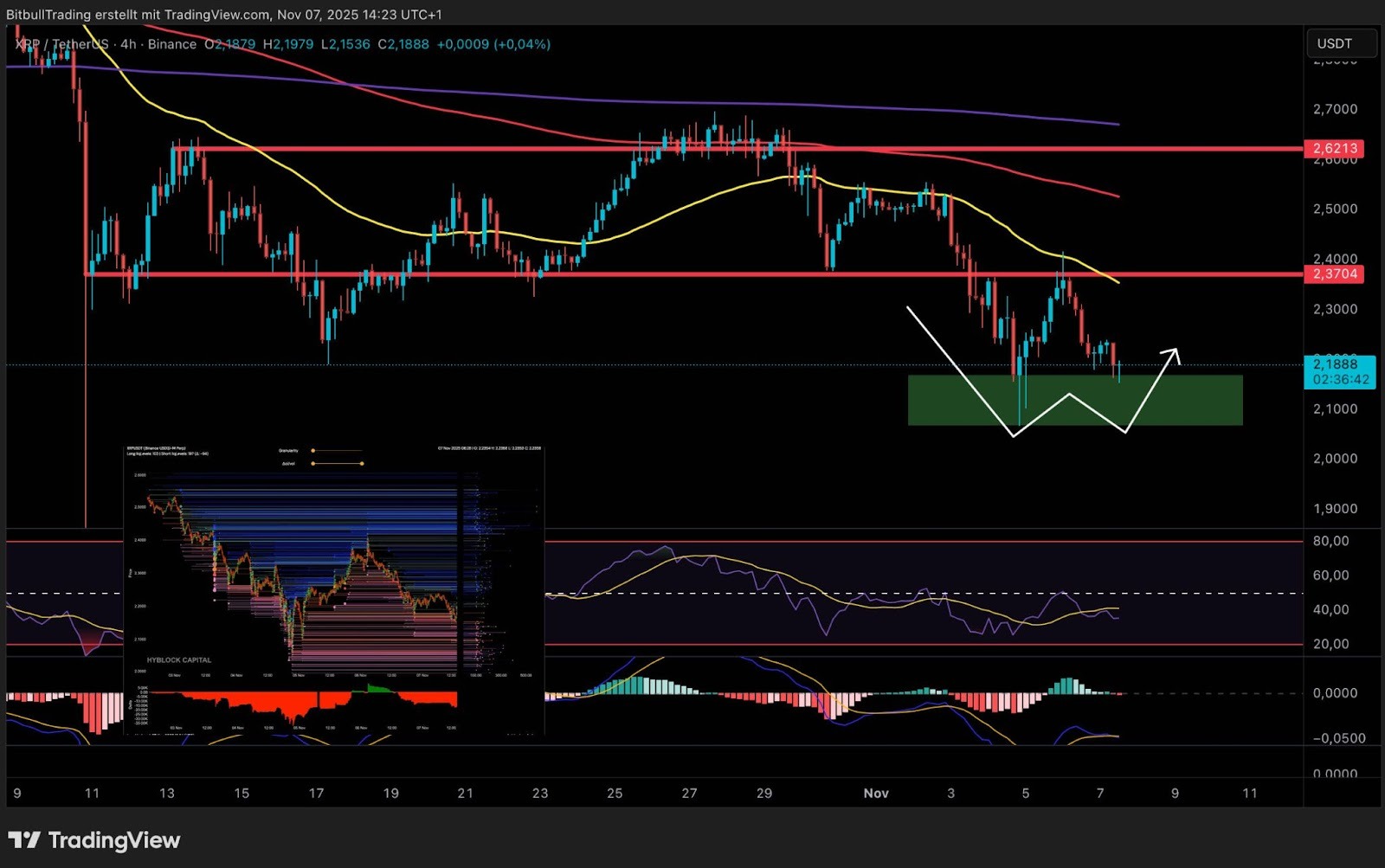The width and height of the screenshot is (1385, 868).
Task: Click the 80,00 RSI scale label
Action: [x=1330, y=542]
